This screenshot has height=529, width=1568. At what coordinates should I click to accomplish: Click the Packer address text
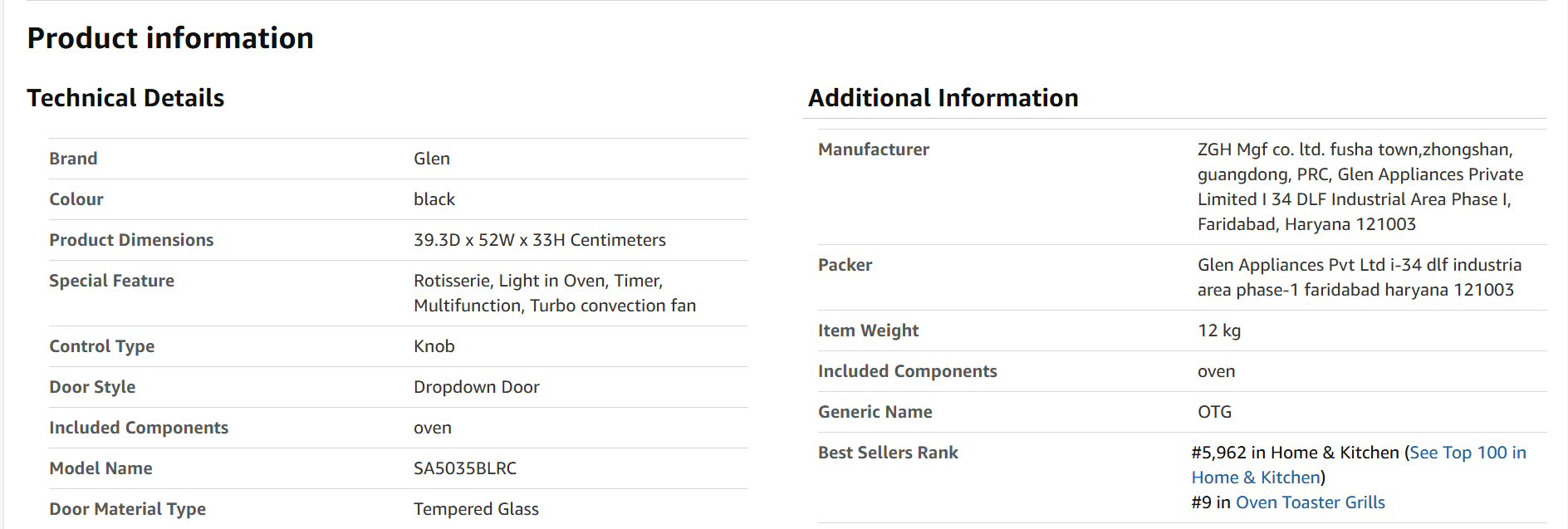[1360, 277]
